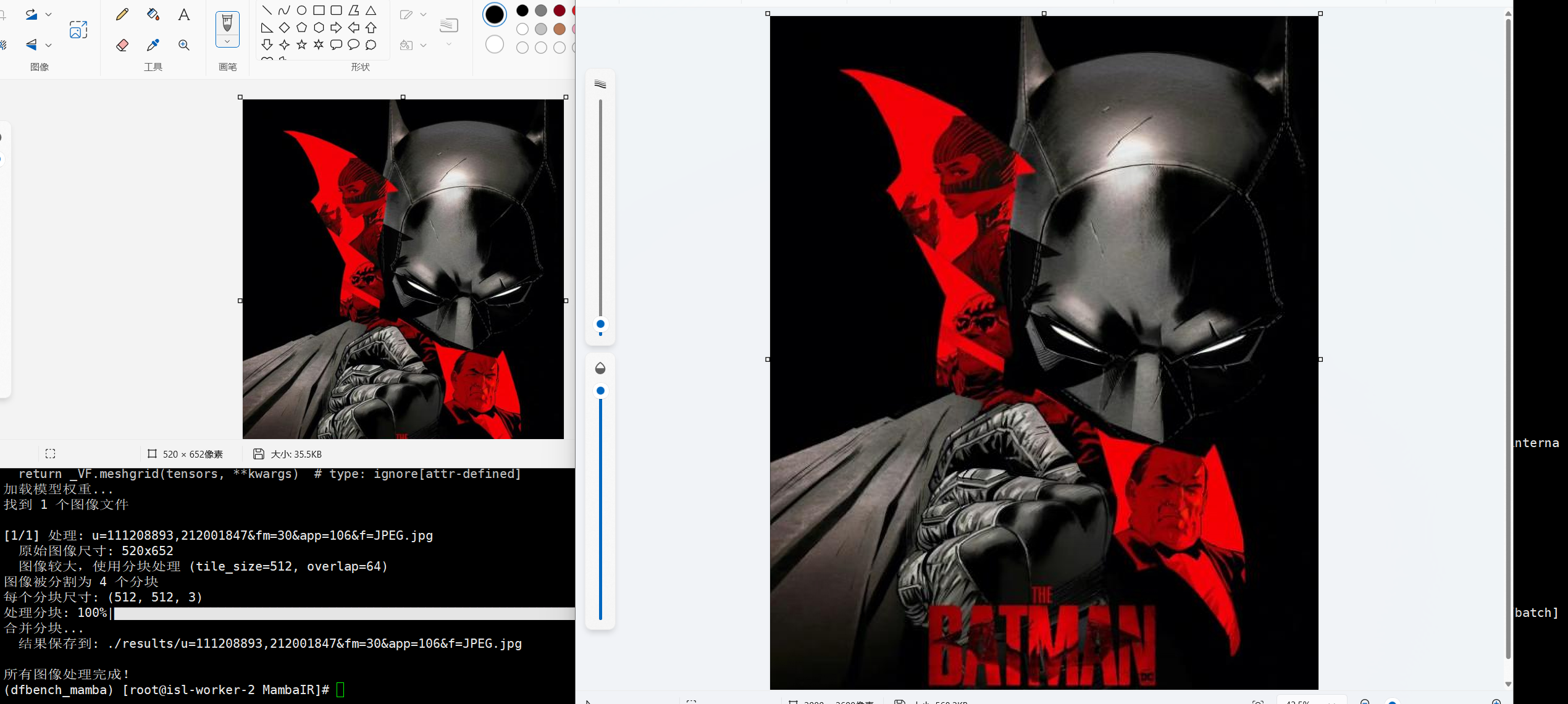Pick the dark red color swatch
This screenshot has width=1568, height=704.
point(560,10)
